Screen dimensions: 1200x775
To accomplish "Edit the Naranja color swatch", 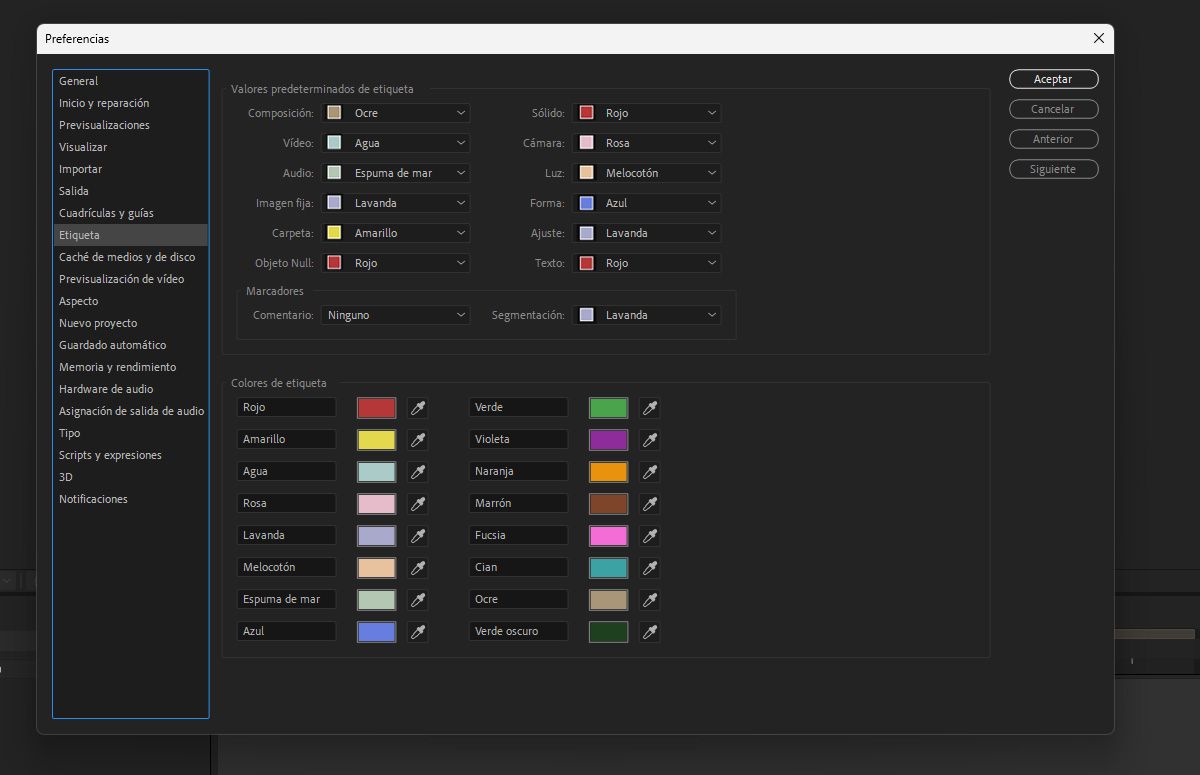I will tap(609, 472).
